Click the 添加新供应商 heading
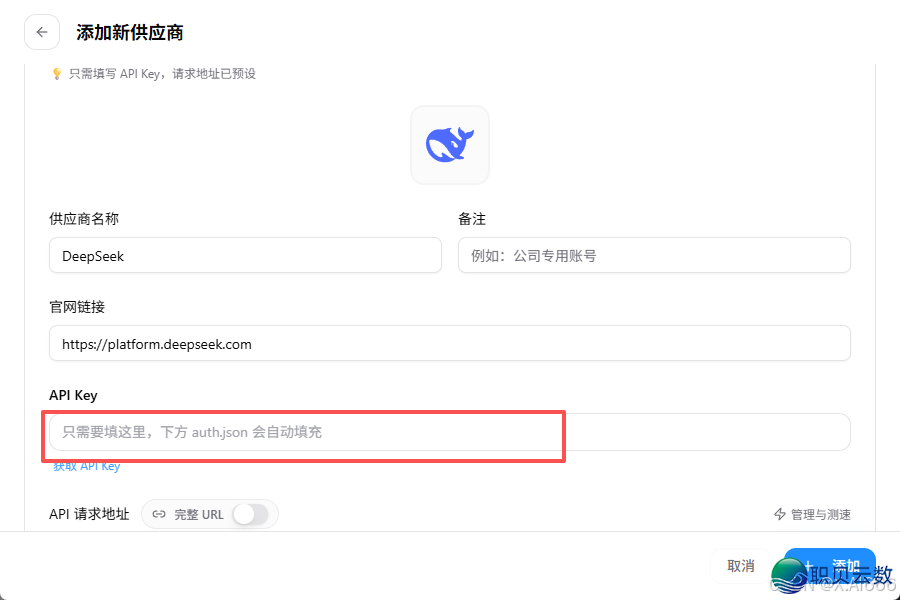 [130, 33]
